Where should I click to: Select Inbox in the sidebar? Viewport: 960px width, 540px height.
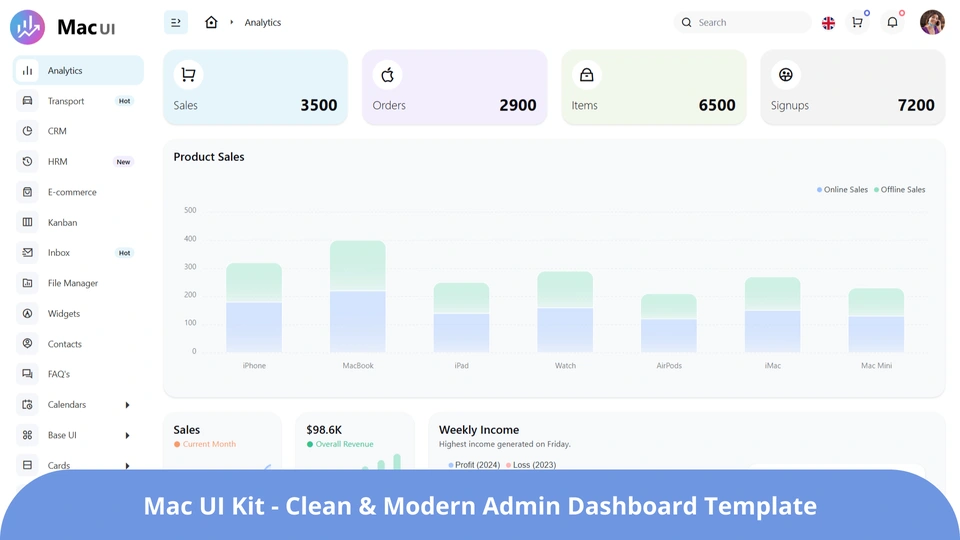(x=78, y=253)
